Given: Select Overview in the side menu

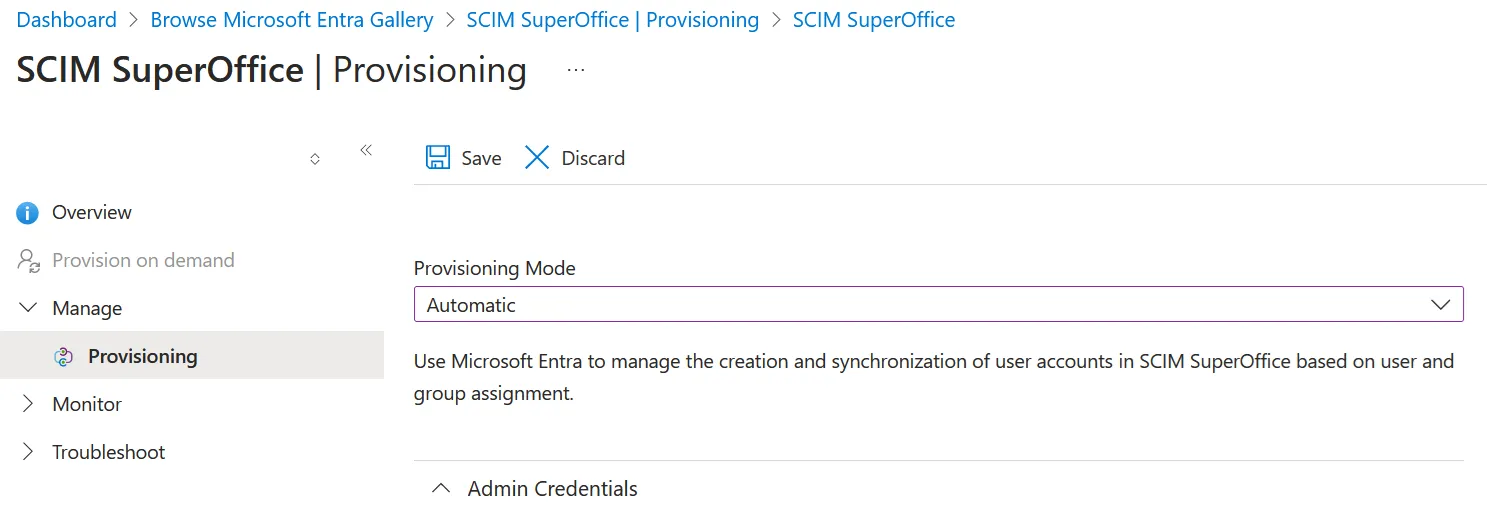Looking at the screenshot, I should point(92,213).
